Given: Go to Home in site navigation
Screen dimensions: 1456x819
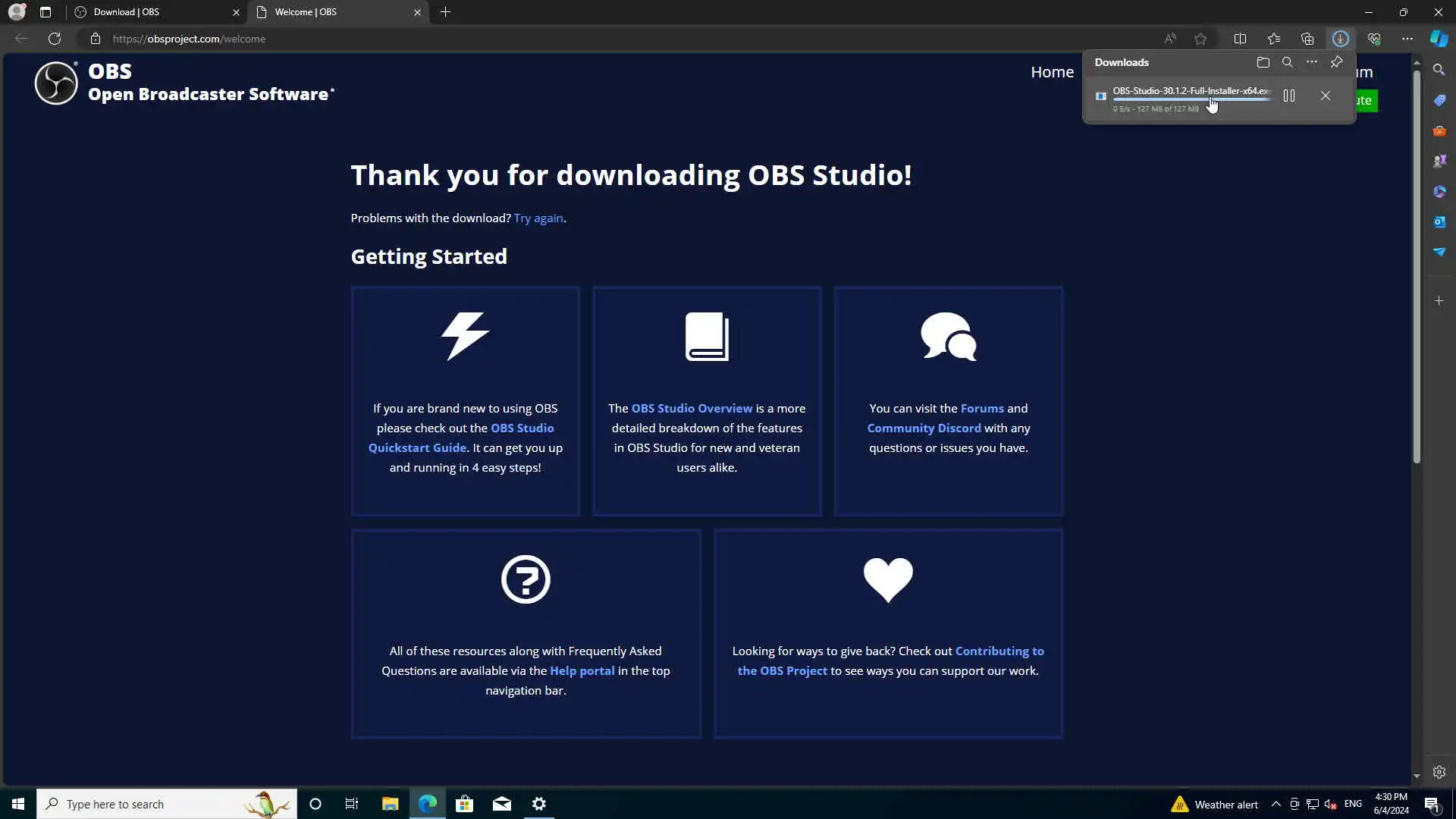Looking at the screenshot, I should 1052,72.
